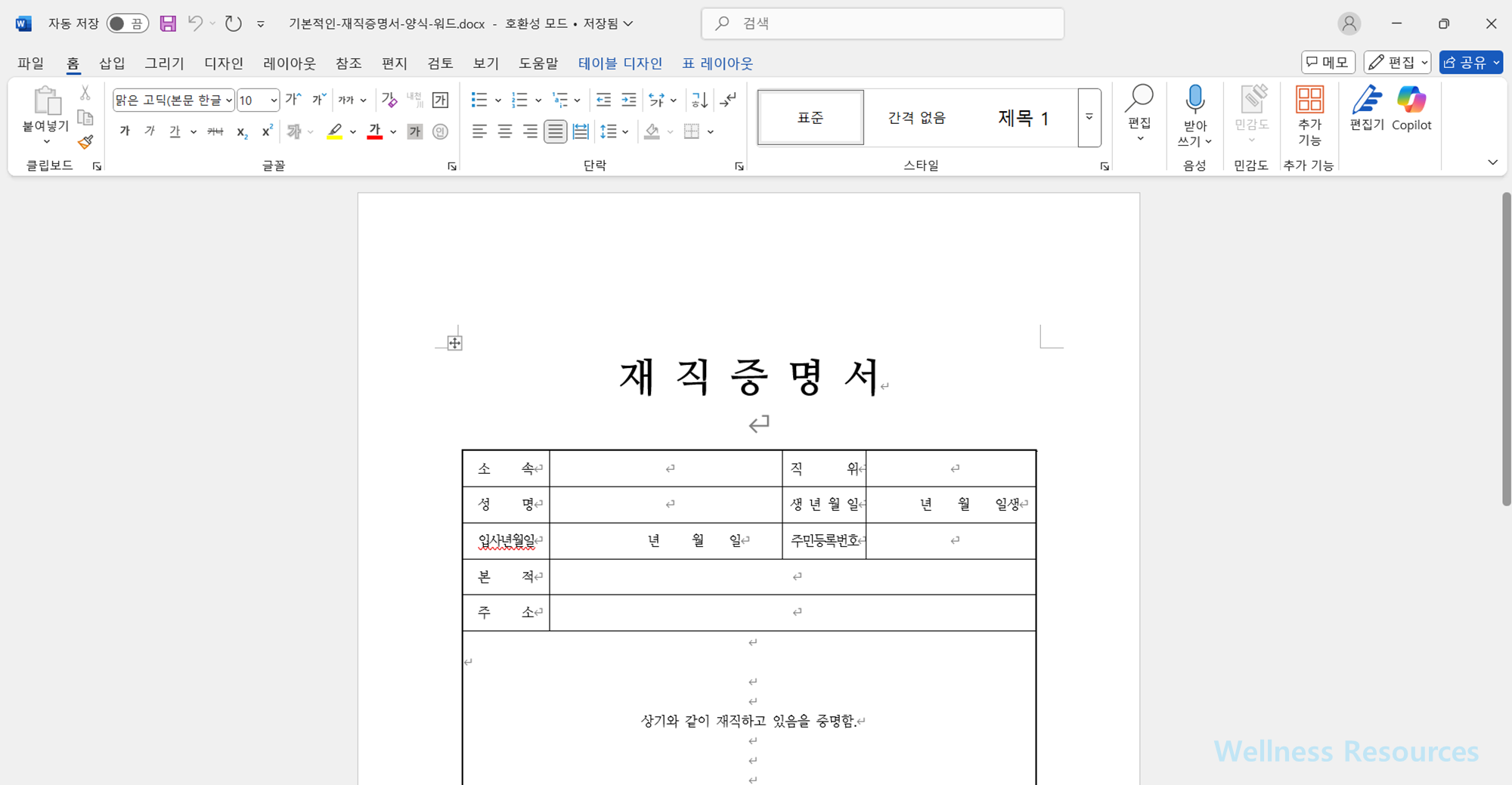Expand the bullet list options arrow
The width and height of the screenshot is (1512, 785).
tap(498, 100)
